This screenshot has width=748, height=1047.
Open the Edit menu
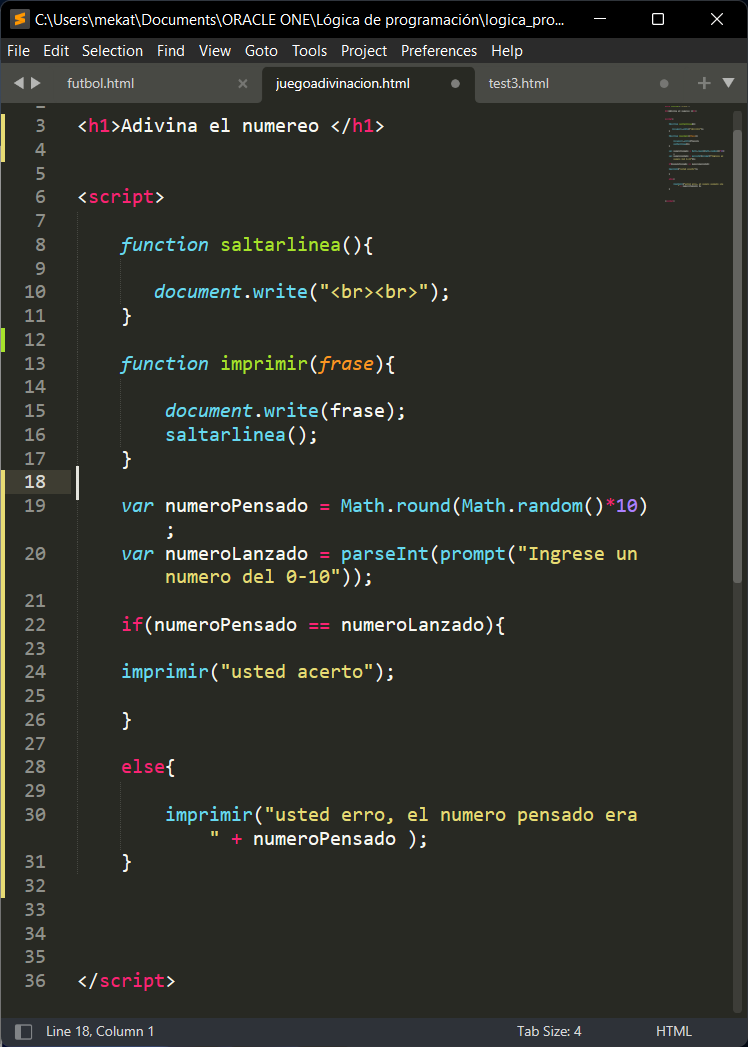point(56,51)
